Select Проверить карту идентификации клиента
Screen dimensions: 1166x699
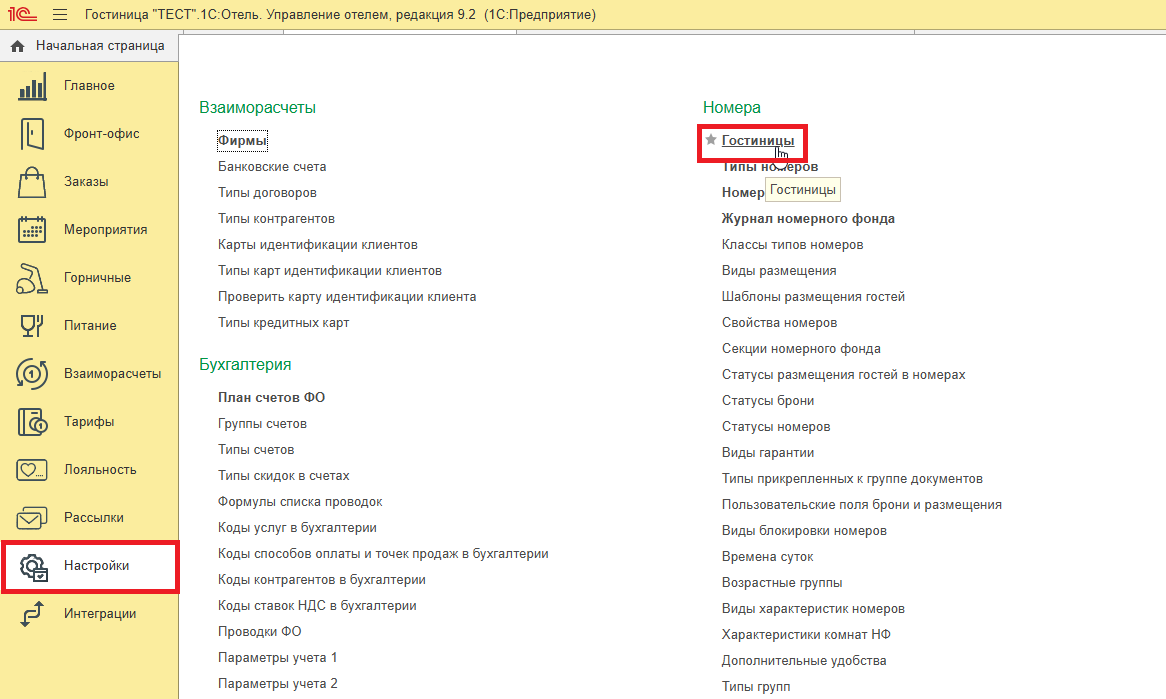click(x=347, y=297)
